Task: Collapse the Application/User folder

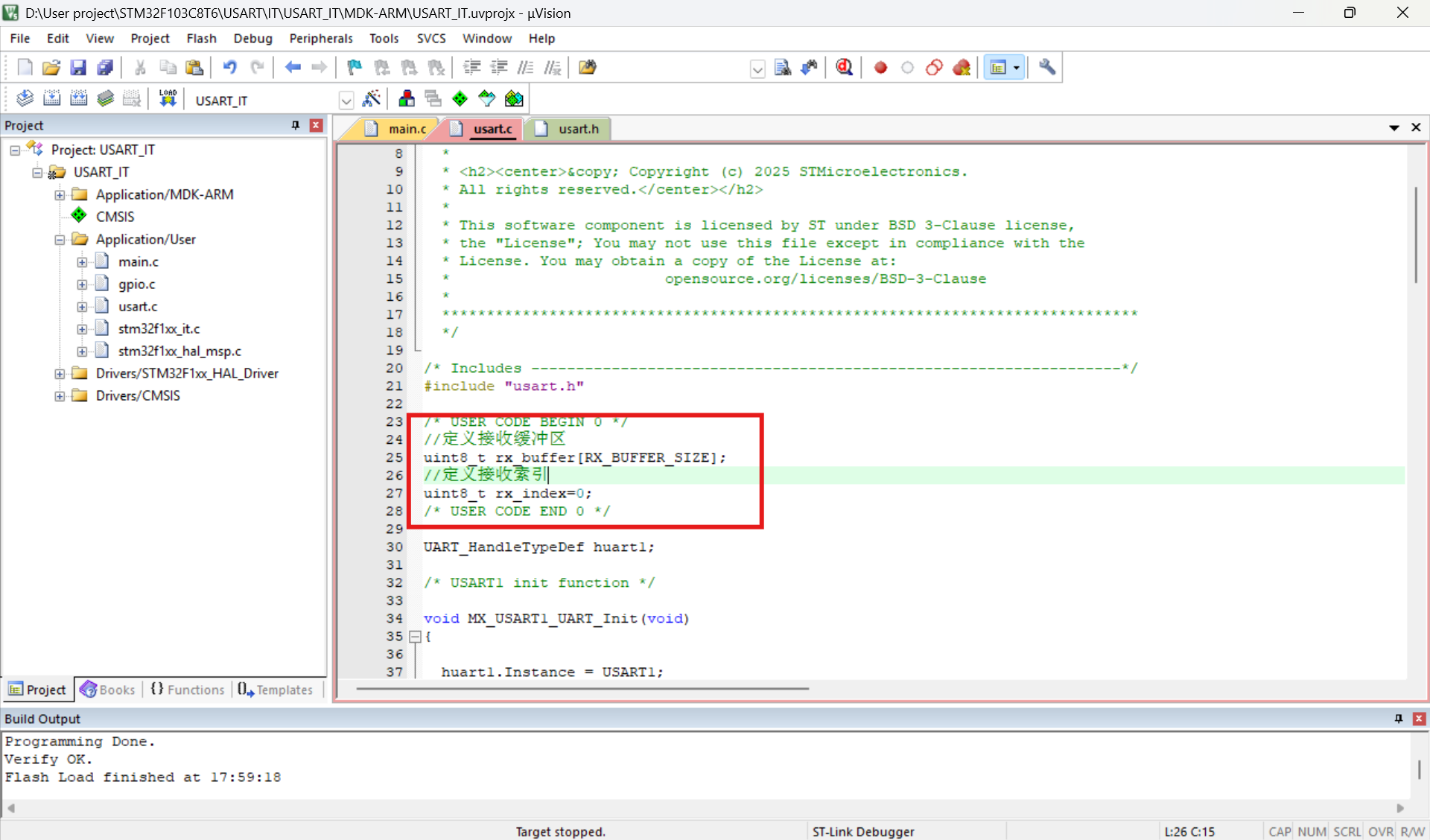Action: [x=60, y=240]
